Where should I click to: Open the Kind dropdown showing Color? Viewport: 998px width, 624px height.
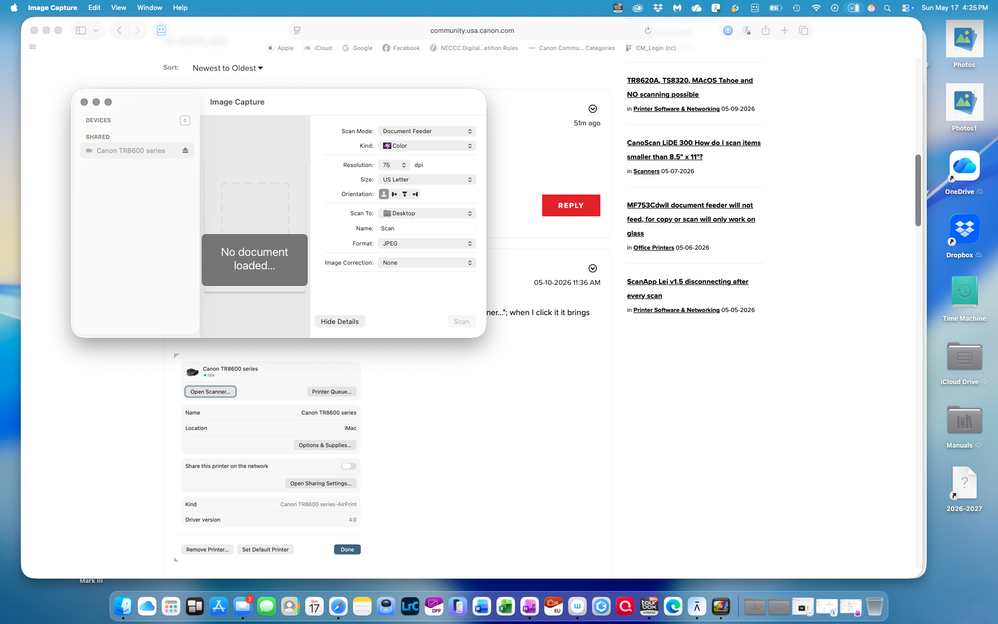pyautogui.click(x=426, y=146)
